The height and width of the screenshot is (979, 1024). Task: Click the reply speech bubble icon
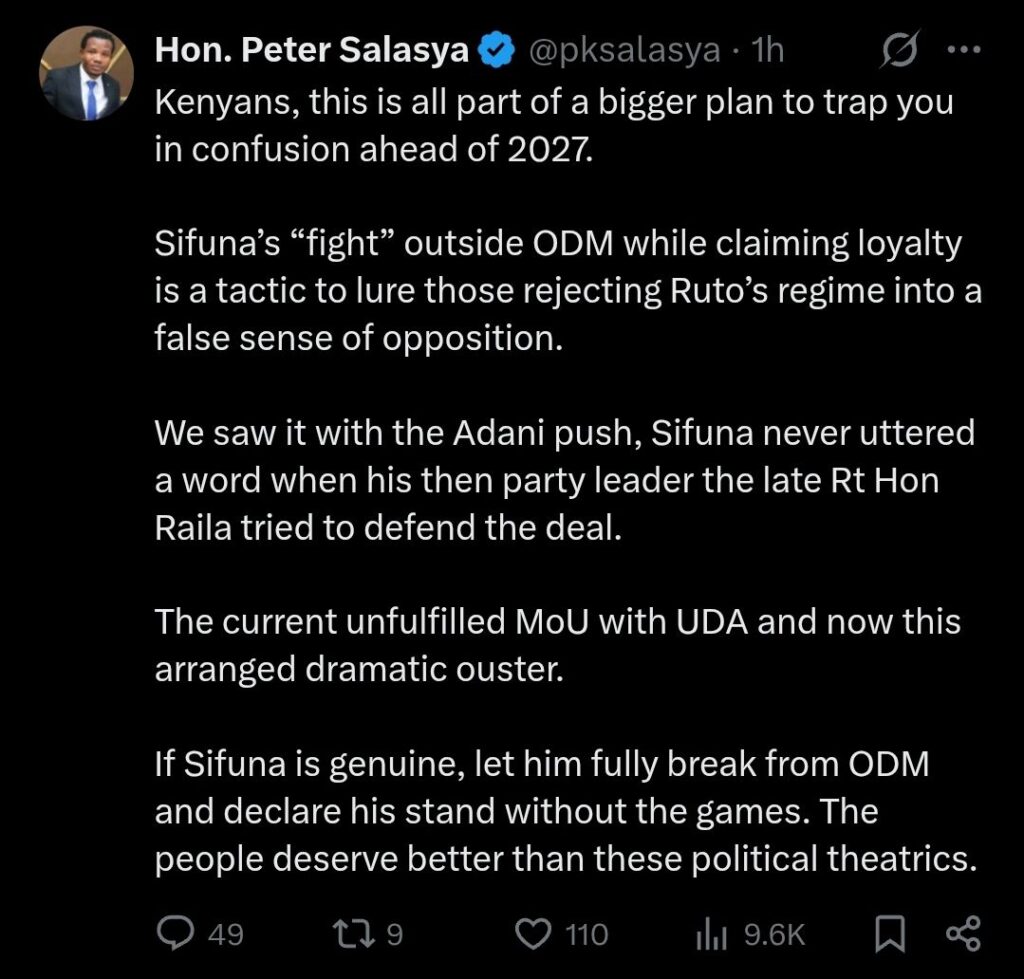pyautogui.click(x=178, y=934)
